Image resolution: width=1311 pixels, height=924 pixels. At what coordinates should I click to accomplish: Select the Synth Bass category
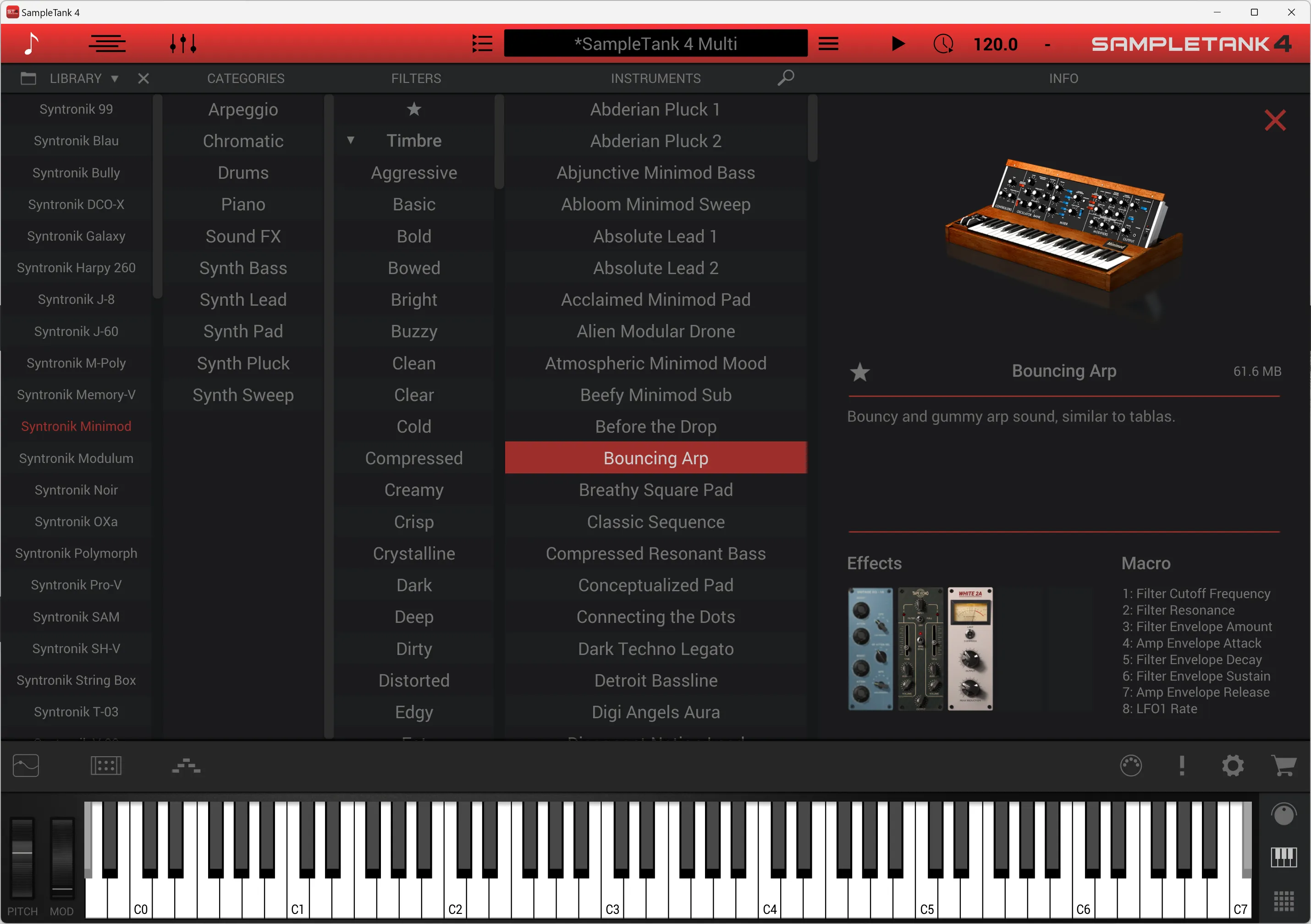242,268
